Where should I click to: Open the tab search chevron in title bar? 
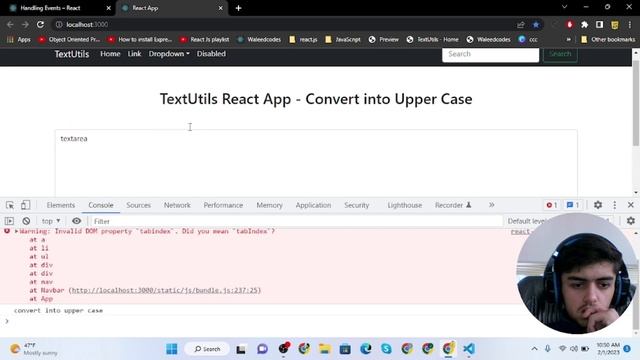pos(564,7)
